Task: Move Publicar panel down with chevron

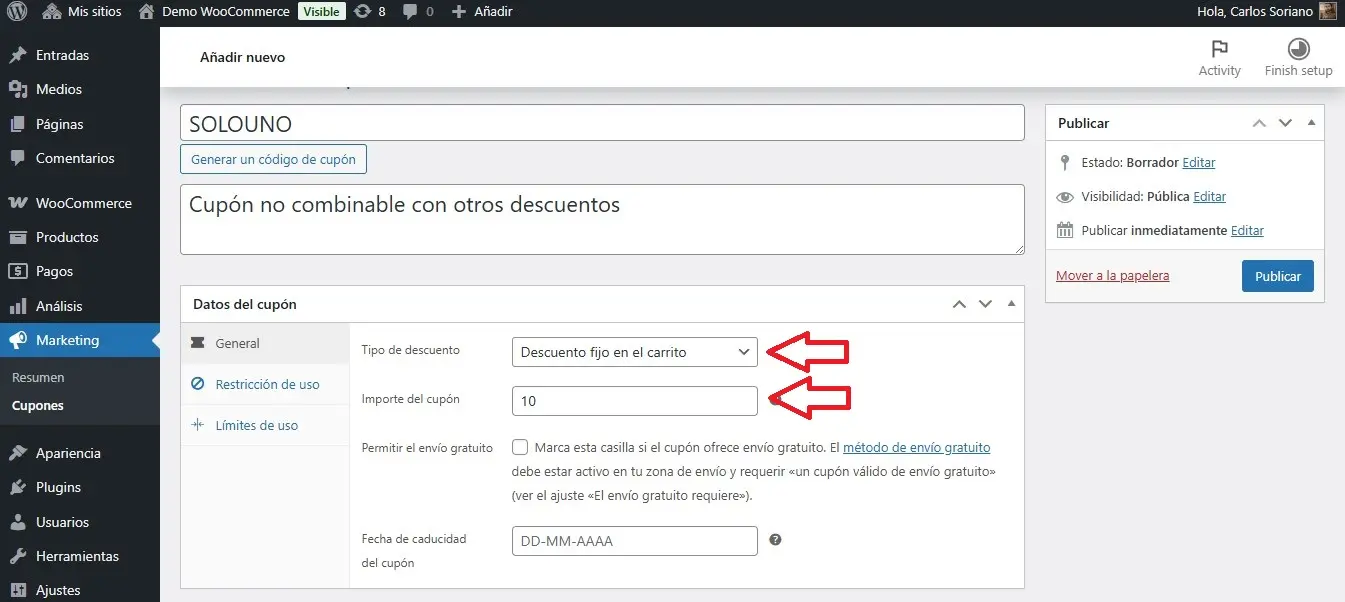Action: pos(1286,123)
